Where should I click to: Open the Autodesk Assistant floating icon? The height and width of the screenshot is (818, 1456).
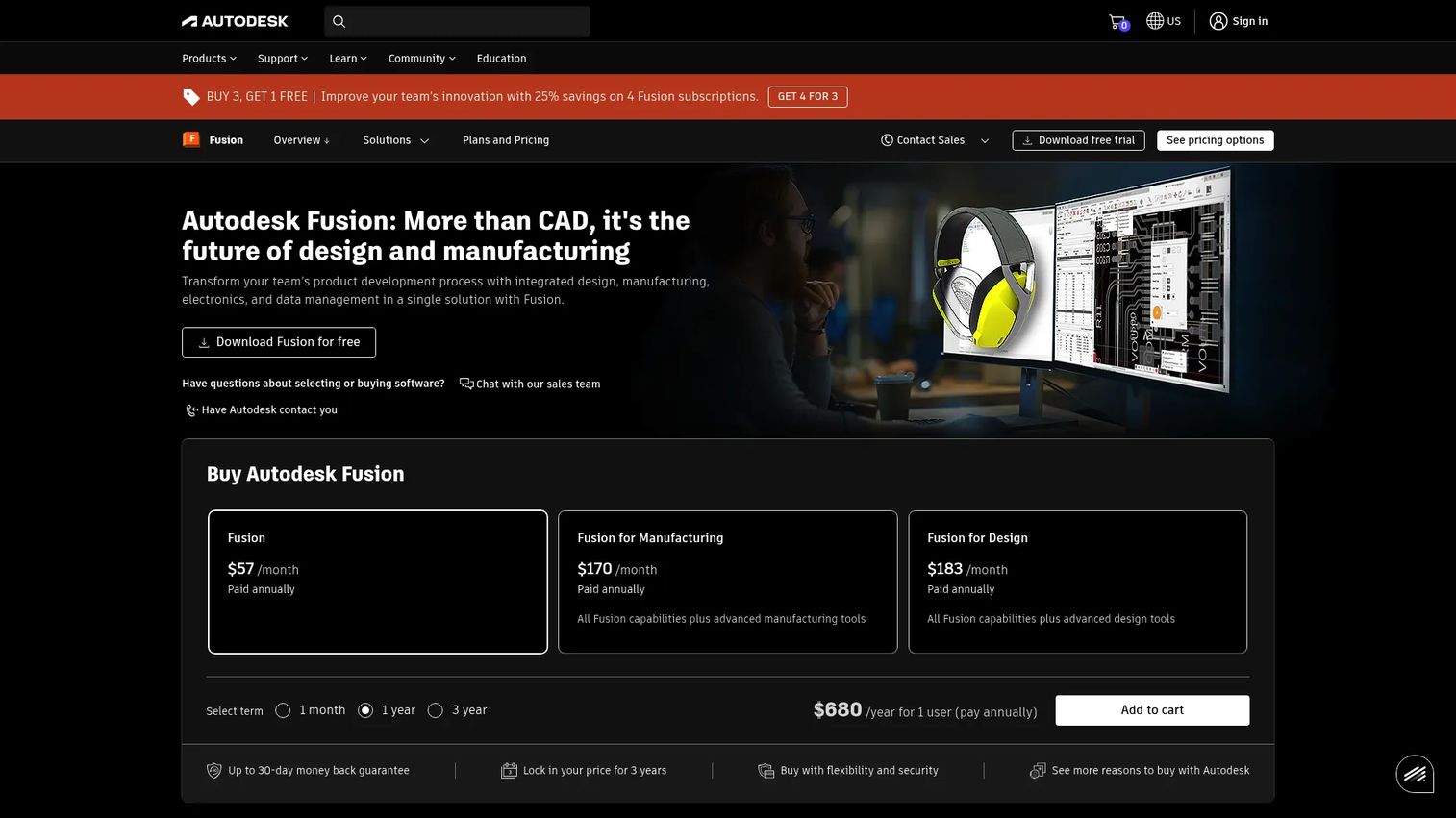tap(1415, 774)
